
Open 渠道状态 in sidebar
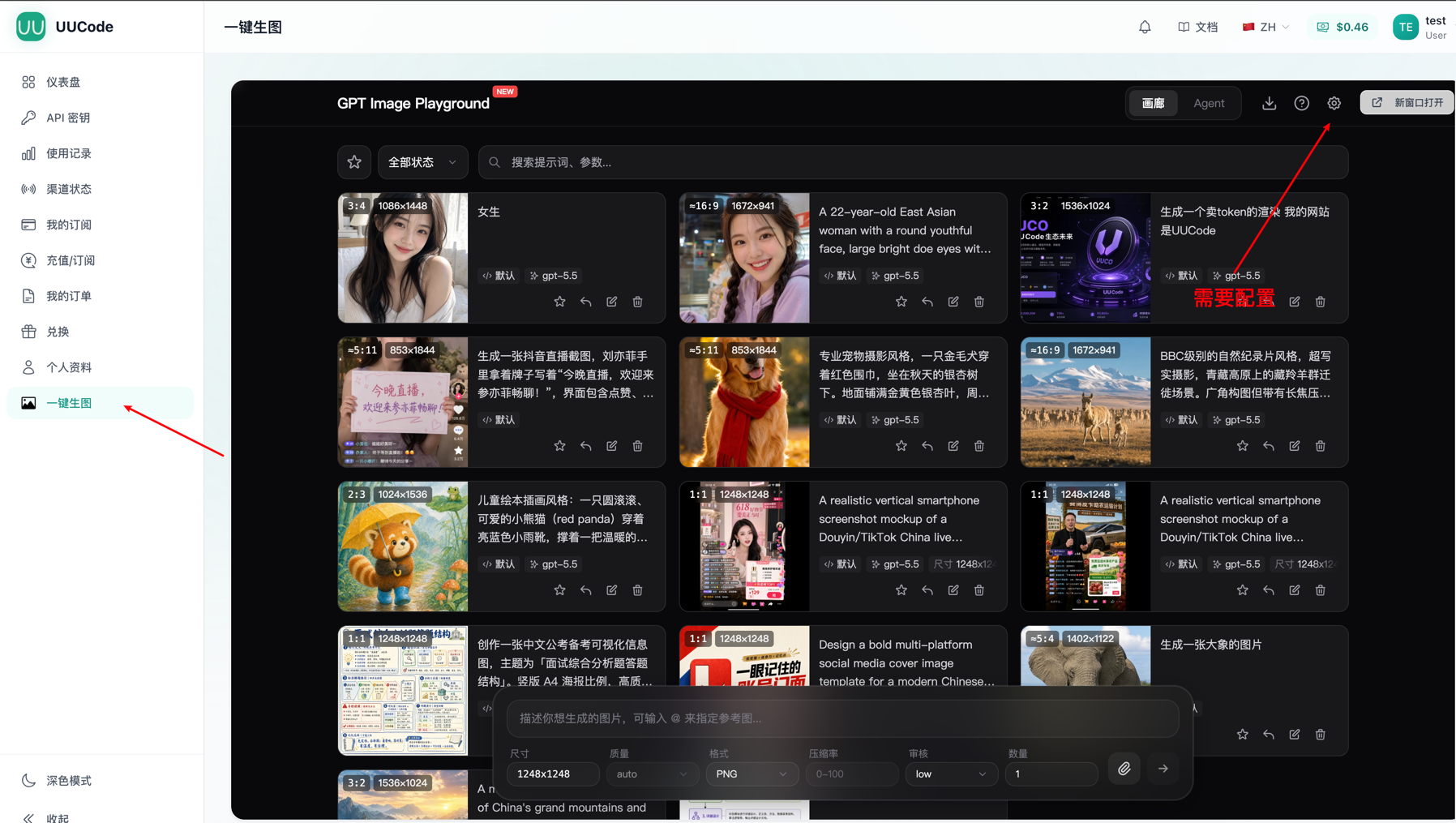coord(101,189)
